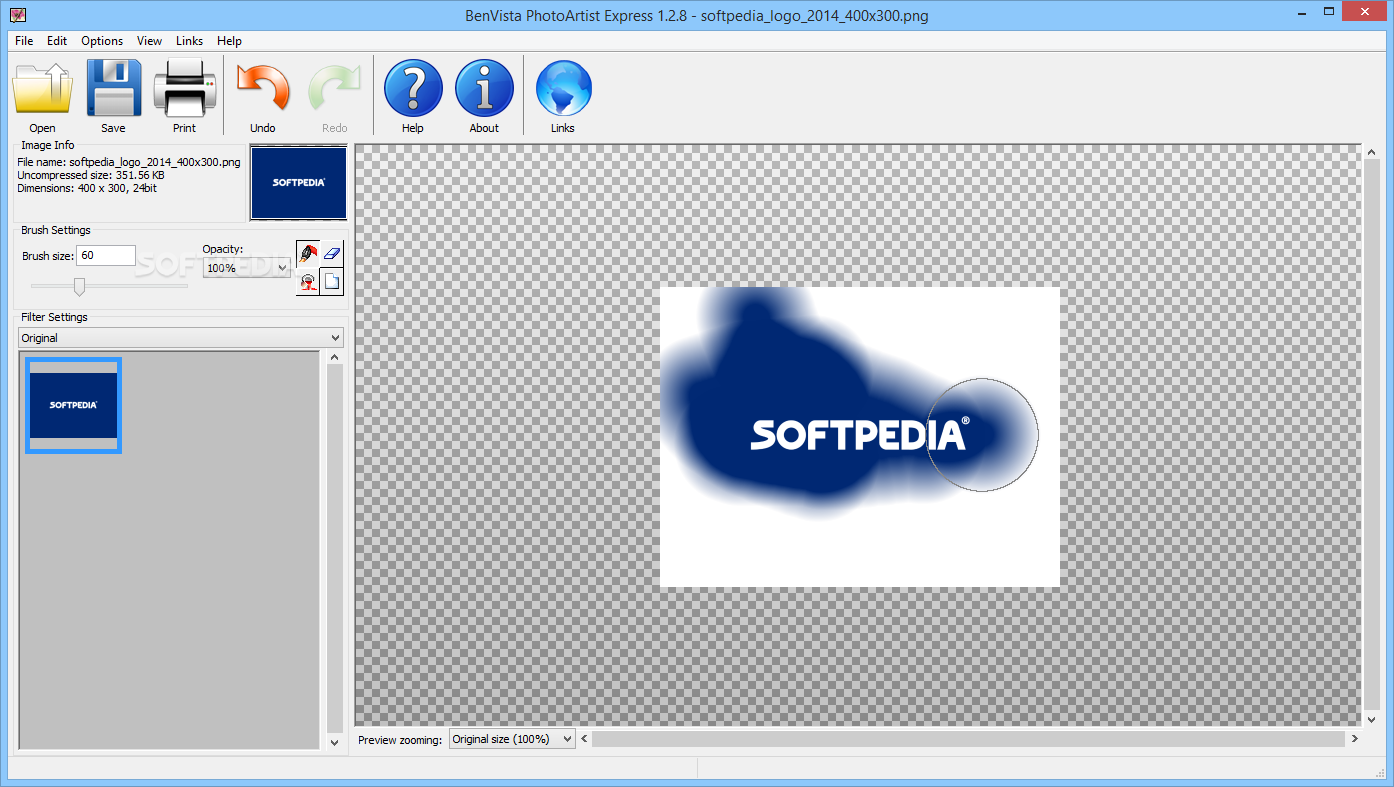Select the eraser tool
The image size is (1394, 787).
point(332,254)
